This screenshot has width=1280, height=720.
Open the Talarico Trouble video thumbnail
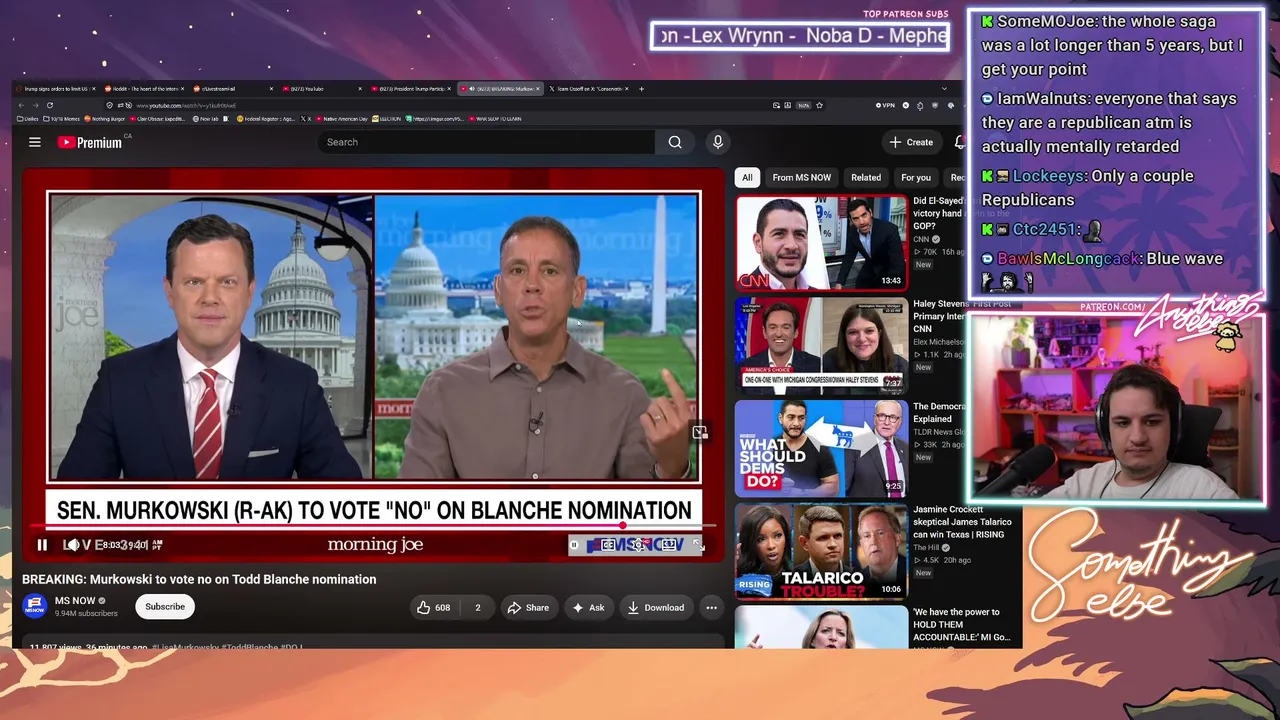[x=821, y=551]
